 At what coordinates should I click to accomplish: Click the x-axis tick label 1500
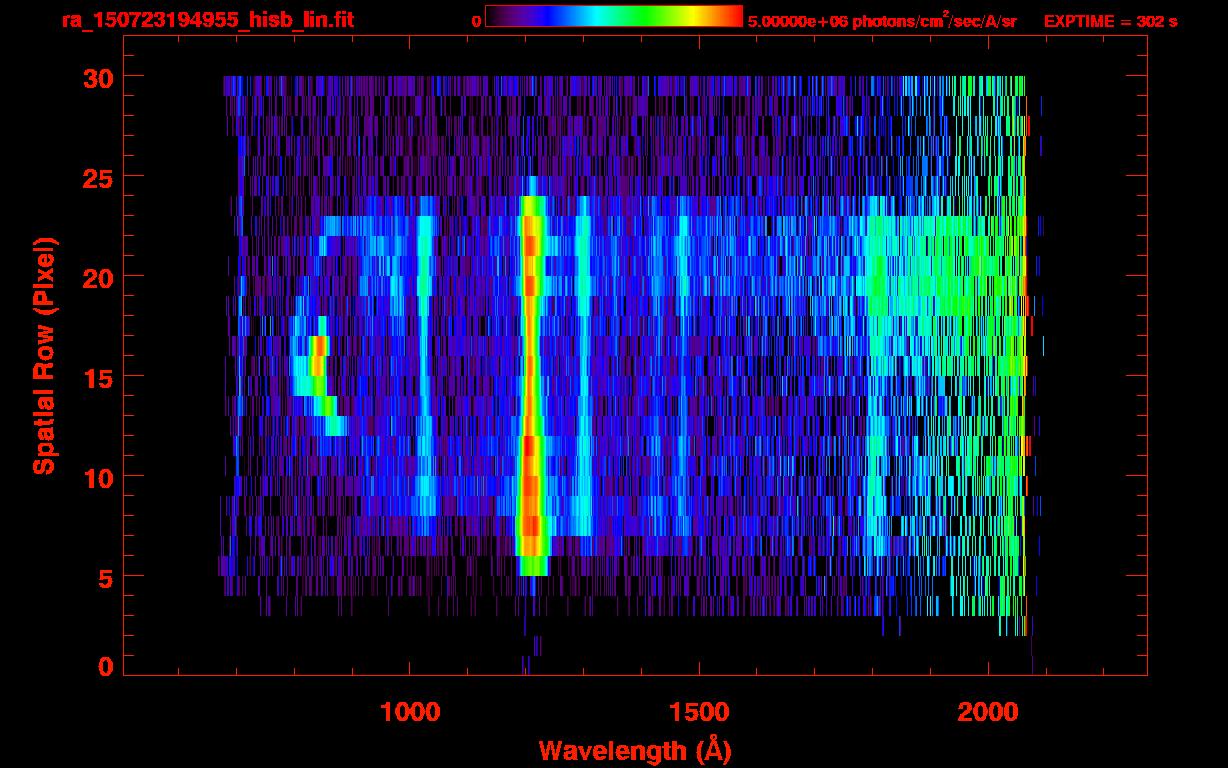point(699,712)
